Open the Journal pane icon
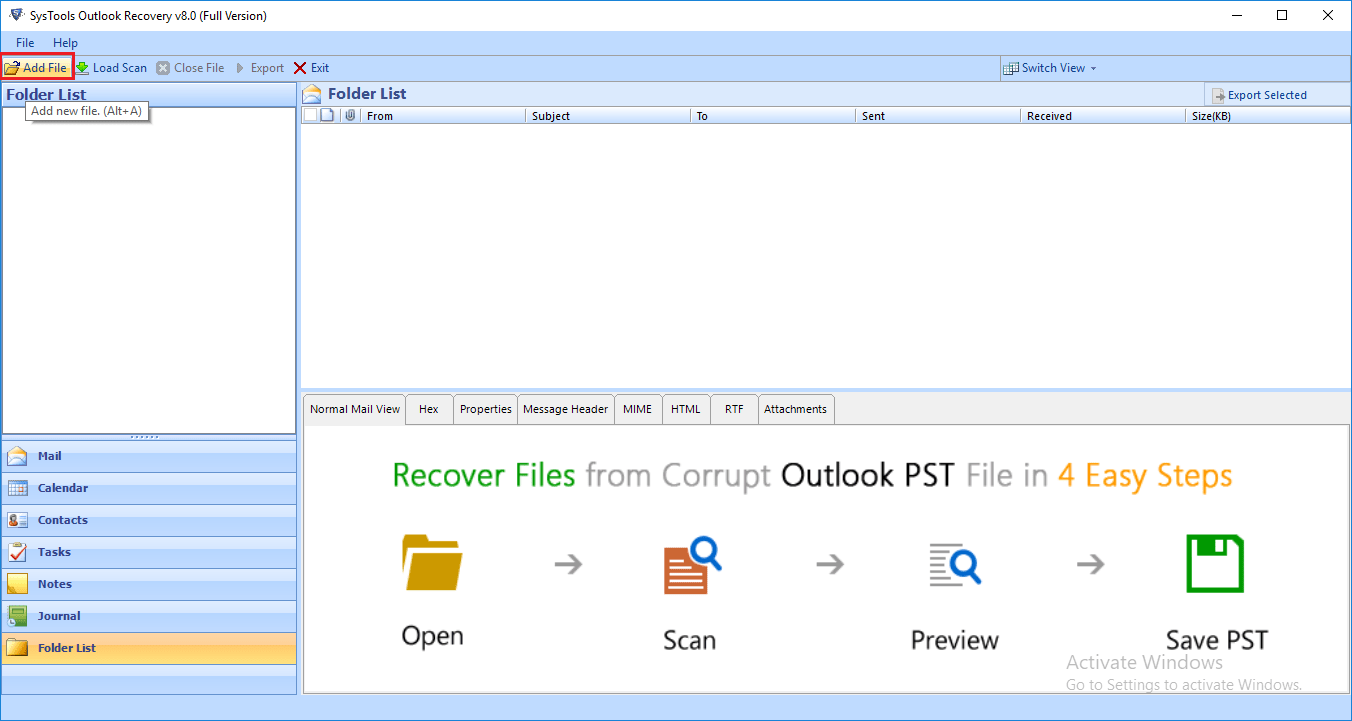1352x721 pixels. click(x=17, y=617)
